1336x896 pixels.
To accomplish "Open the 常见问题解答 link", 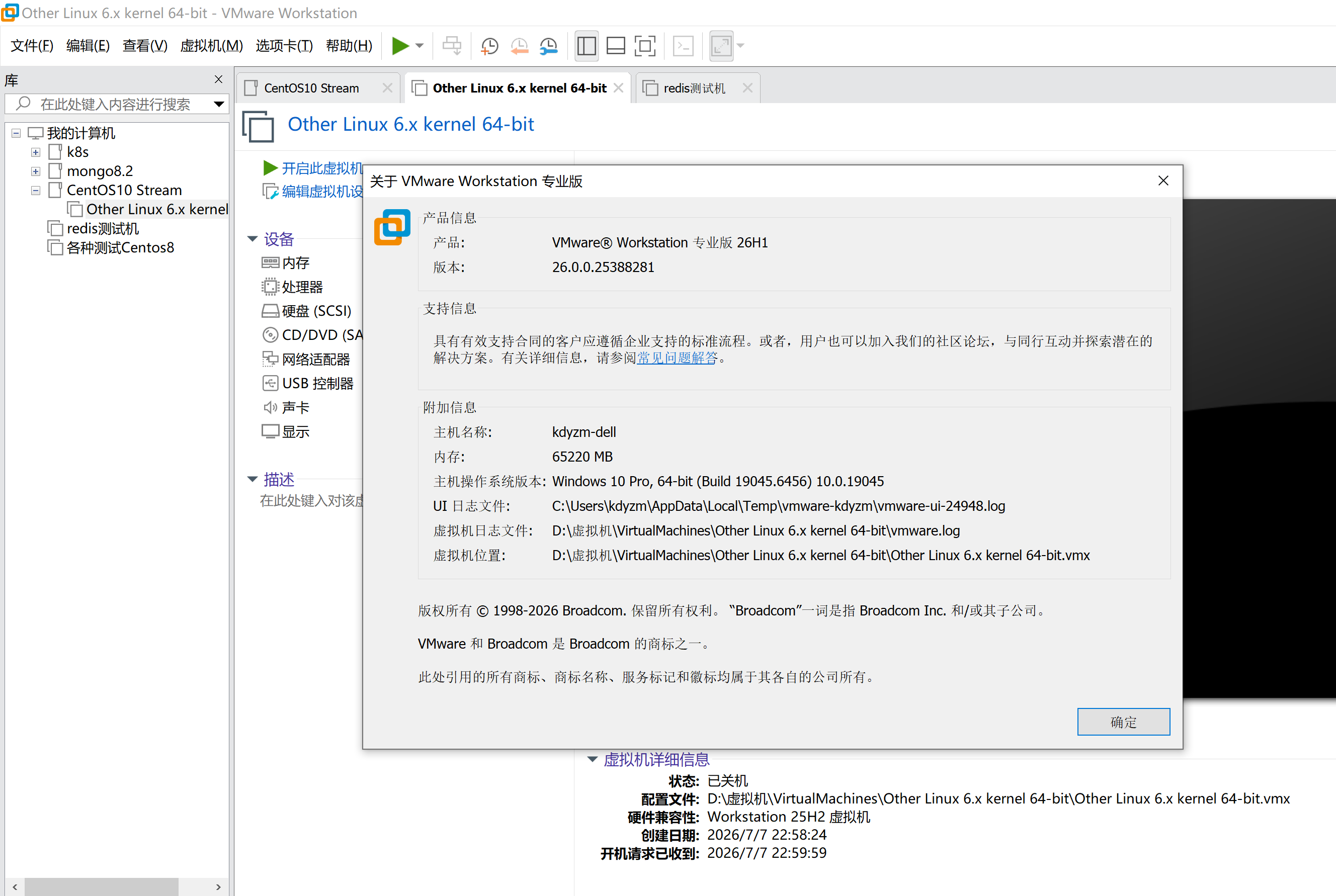I will (x=677, y=357).
